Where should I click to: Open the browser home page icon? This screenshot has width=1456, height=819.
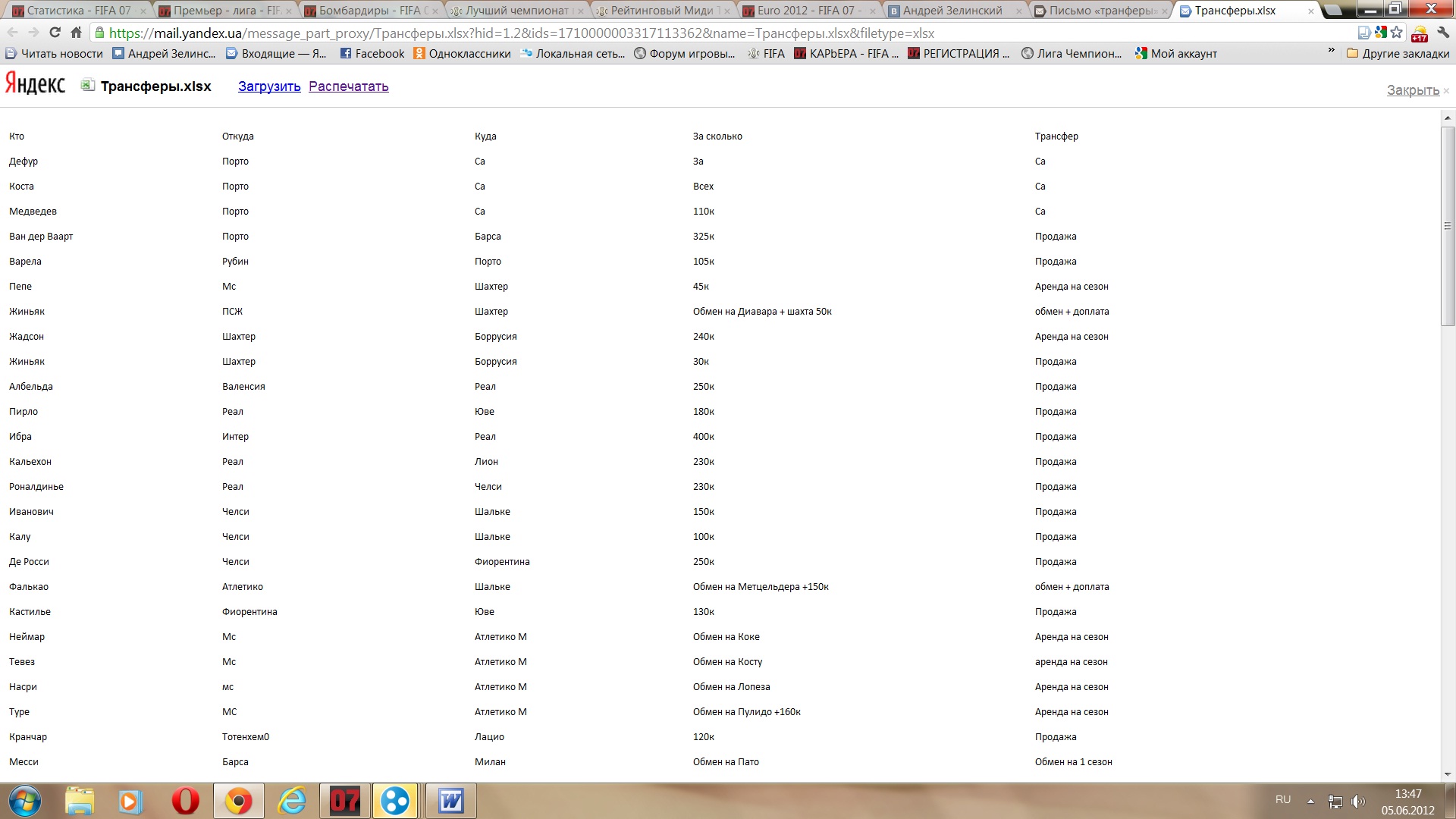76,33
